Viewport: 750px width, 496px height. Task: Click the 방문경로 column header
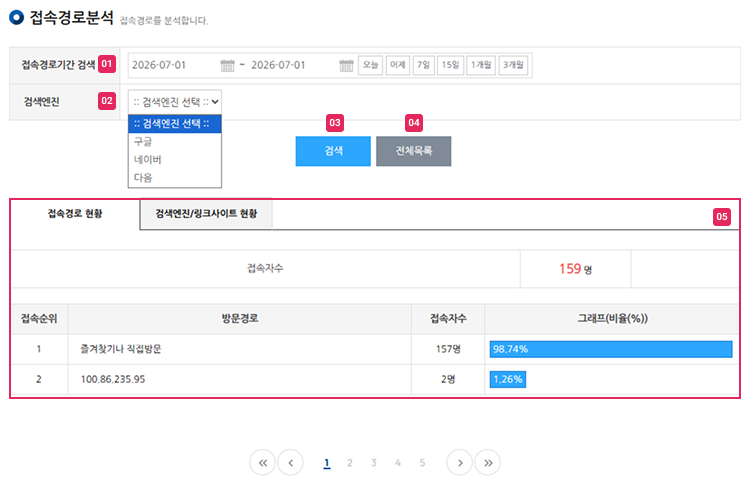tap(240, 319)
